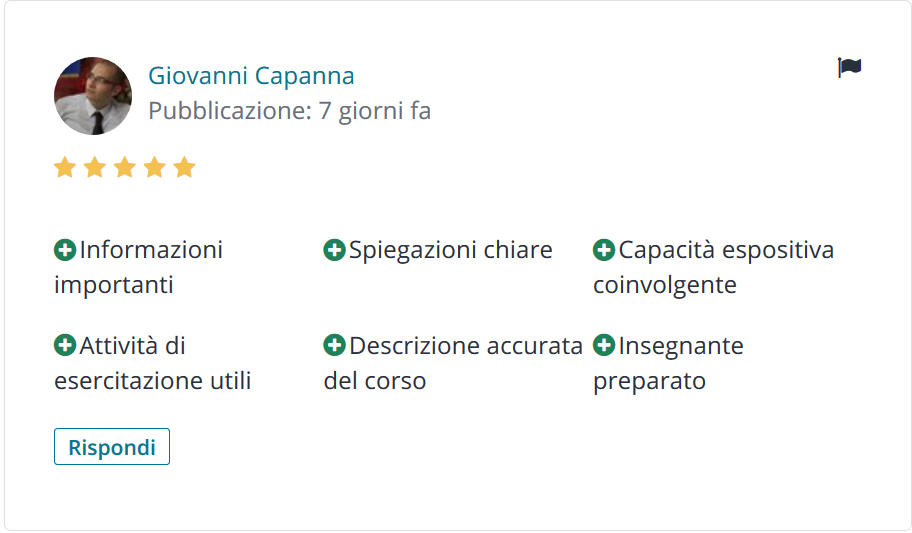Click the reviewer's profile photo
This screenshot has height=533, width=912.
93,96
